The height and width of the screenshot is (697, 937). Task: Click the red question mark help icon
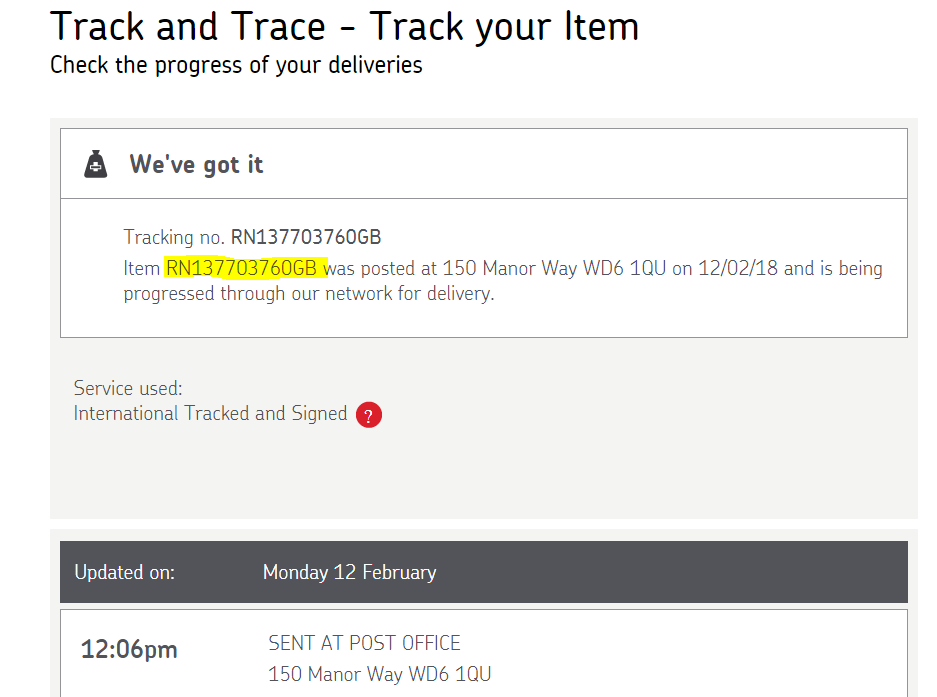(x=369, y=415)
